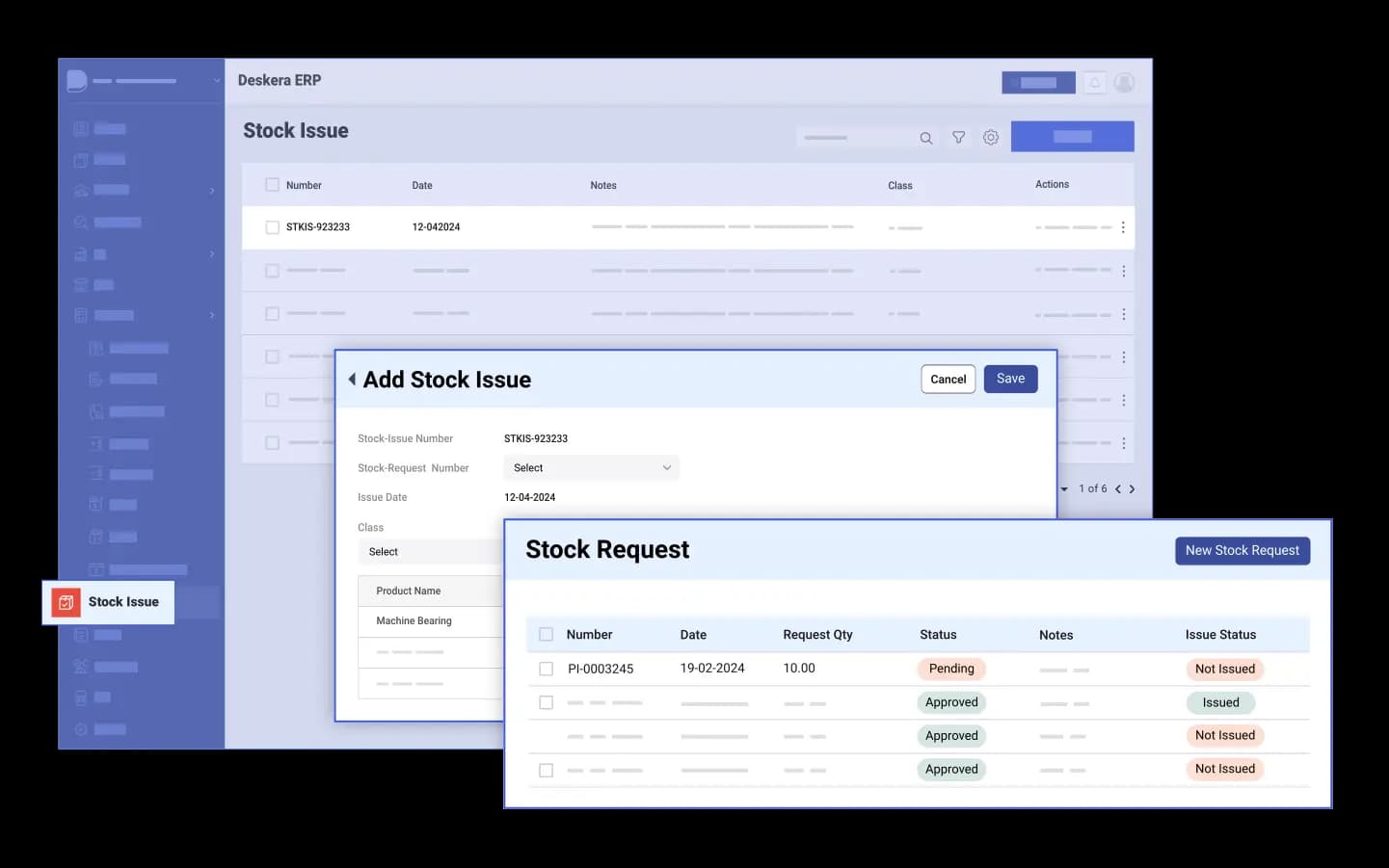The width and height of the screenshot is (1389, 868).
Task: Open table settings gear icon
Action: click(990, 138)
